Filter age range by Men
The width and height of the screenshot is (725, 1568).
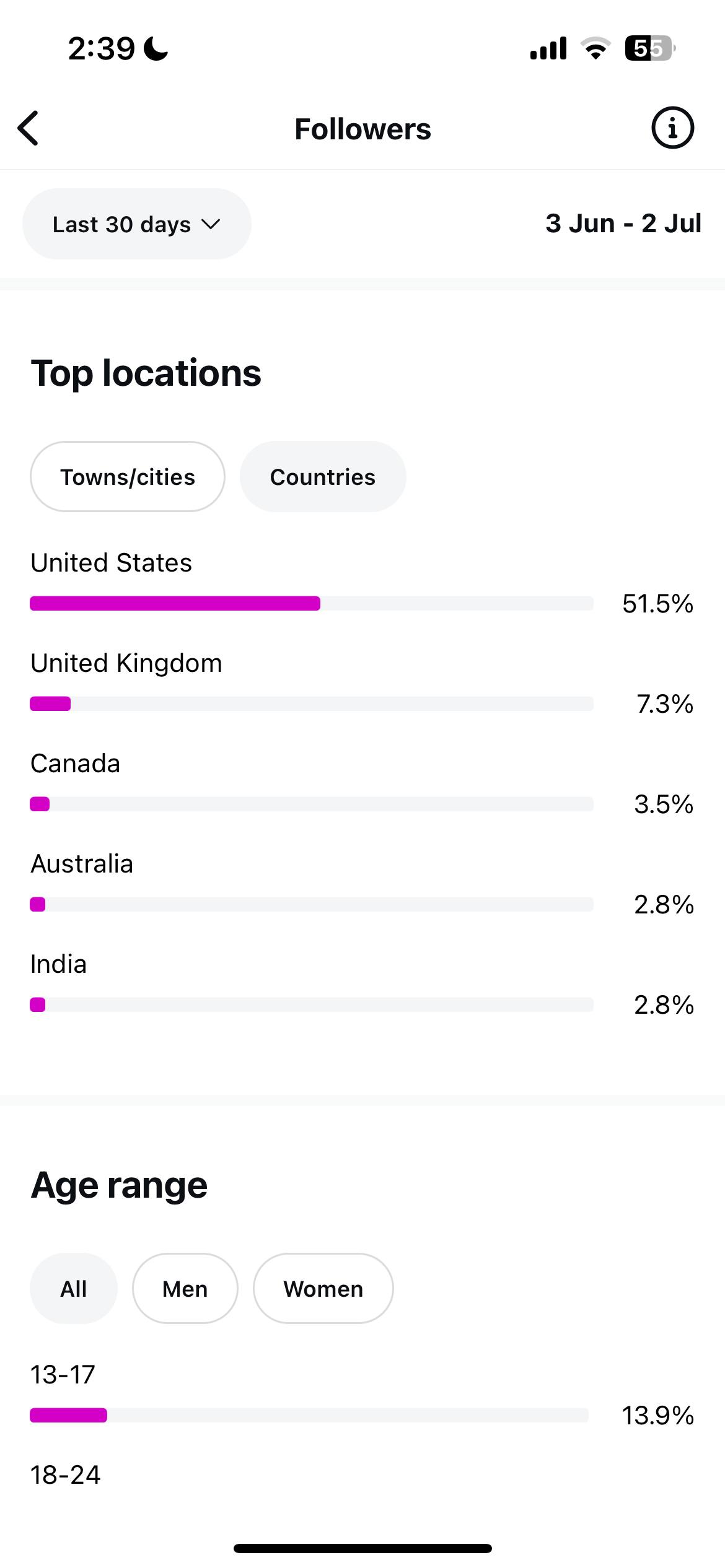coord(185,1288)
